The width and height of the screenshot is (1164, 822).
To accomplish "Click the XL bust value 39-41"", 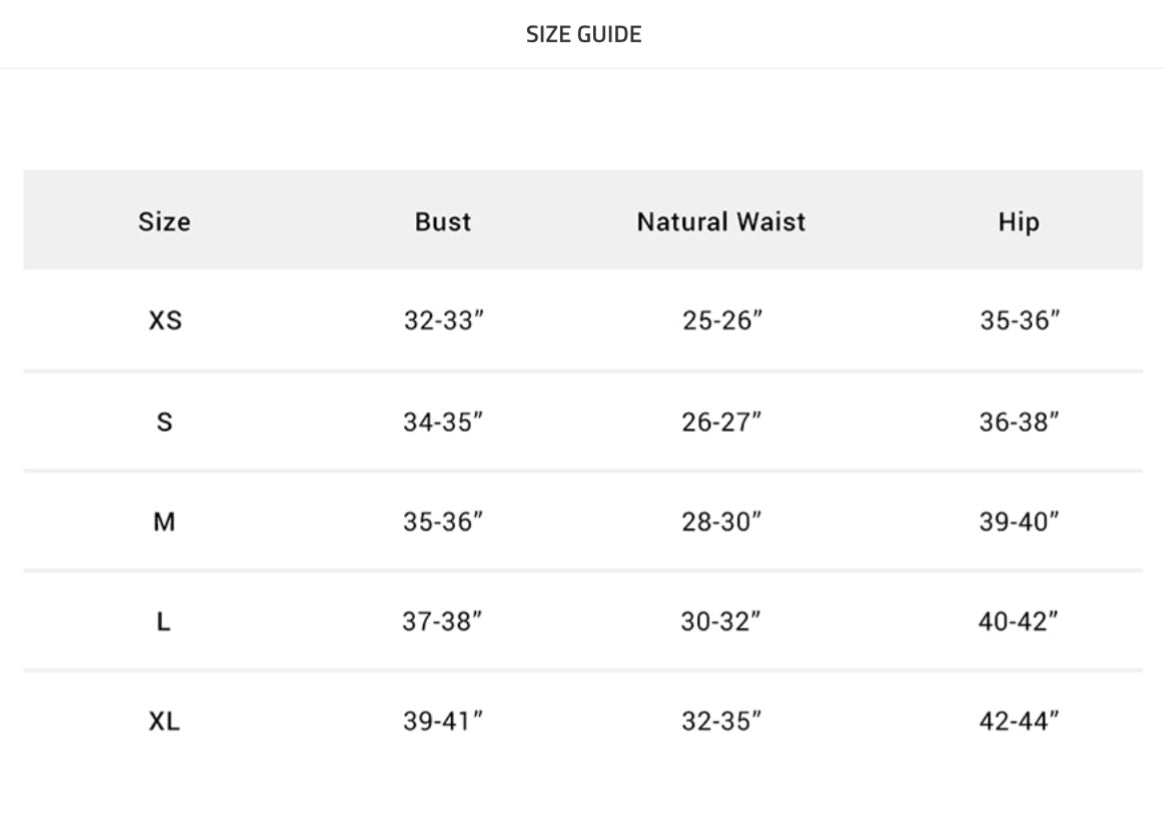I will pos(443,721).
